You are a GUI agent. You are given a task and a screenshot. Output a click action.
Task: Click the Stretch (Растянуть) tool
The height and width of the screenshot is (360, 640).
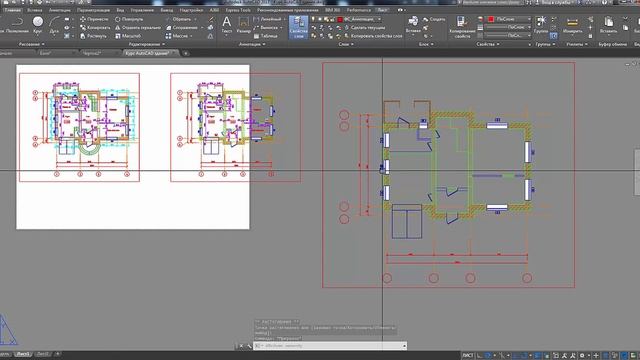pos(93,36)
